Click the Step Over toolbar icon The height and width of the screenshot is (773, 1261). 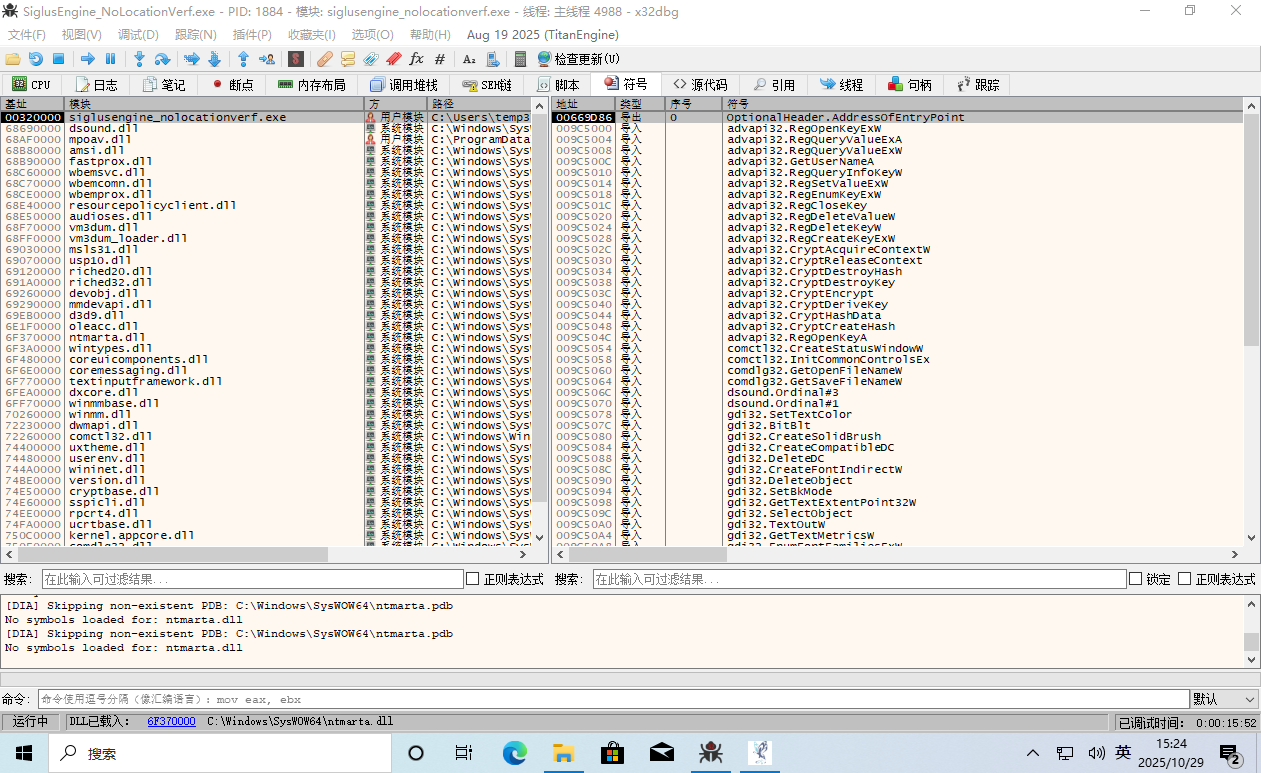(162, 59)
